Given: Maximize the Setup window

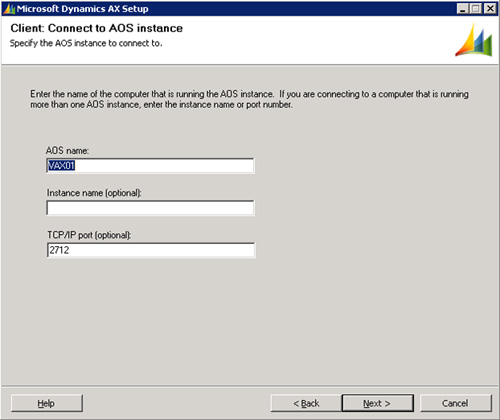Looking at the screenshot, I should (x=475, y=8).
